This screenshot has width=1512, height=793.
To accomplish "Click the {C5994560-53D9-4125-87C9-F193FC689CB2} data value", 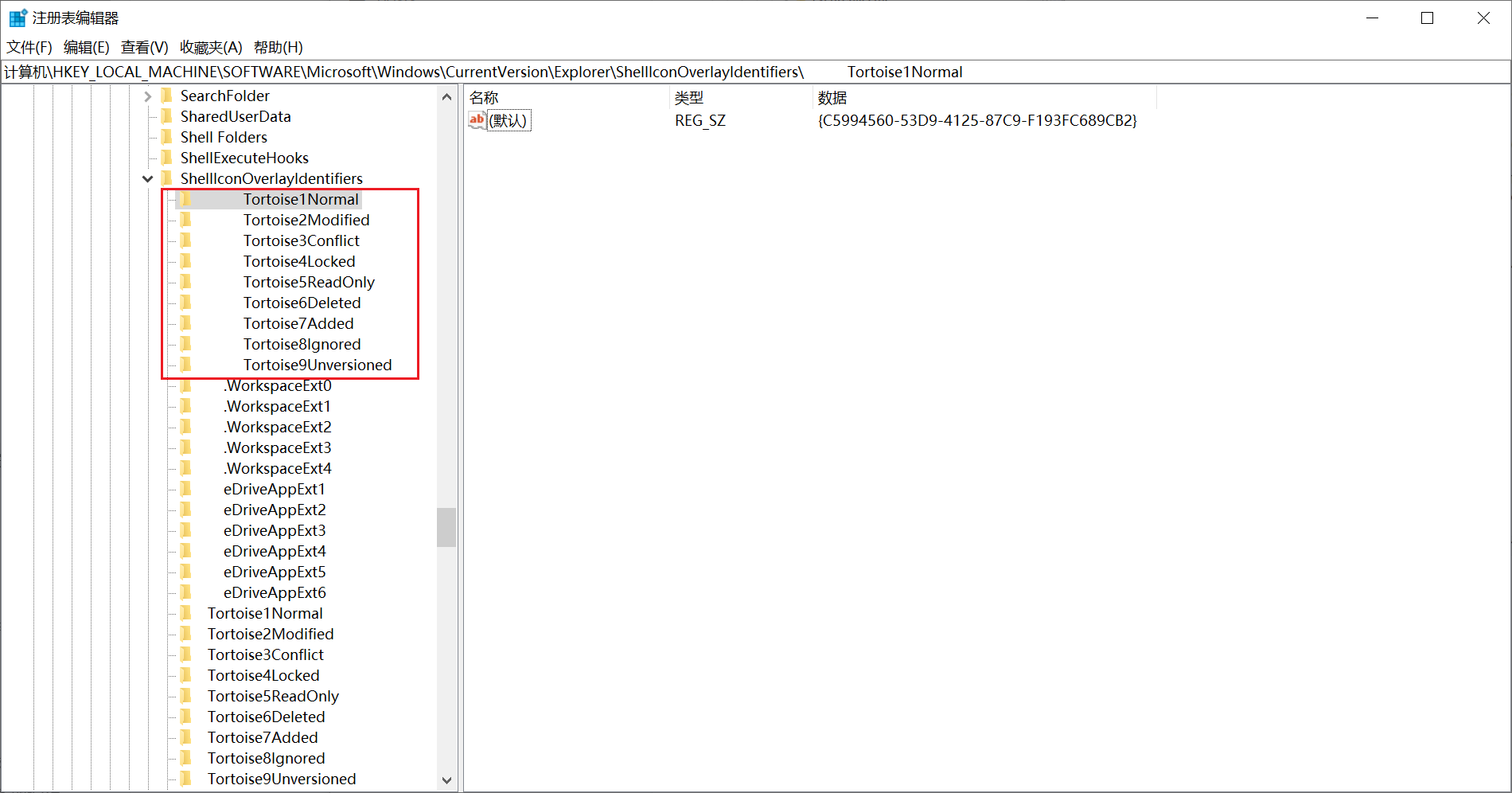I will tap(977, 120).
